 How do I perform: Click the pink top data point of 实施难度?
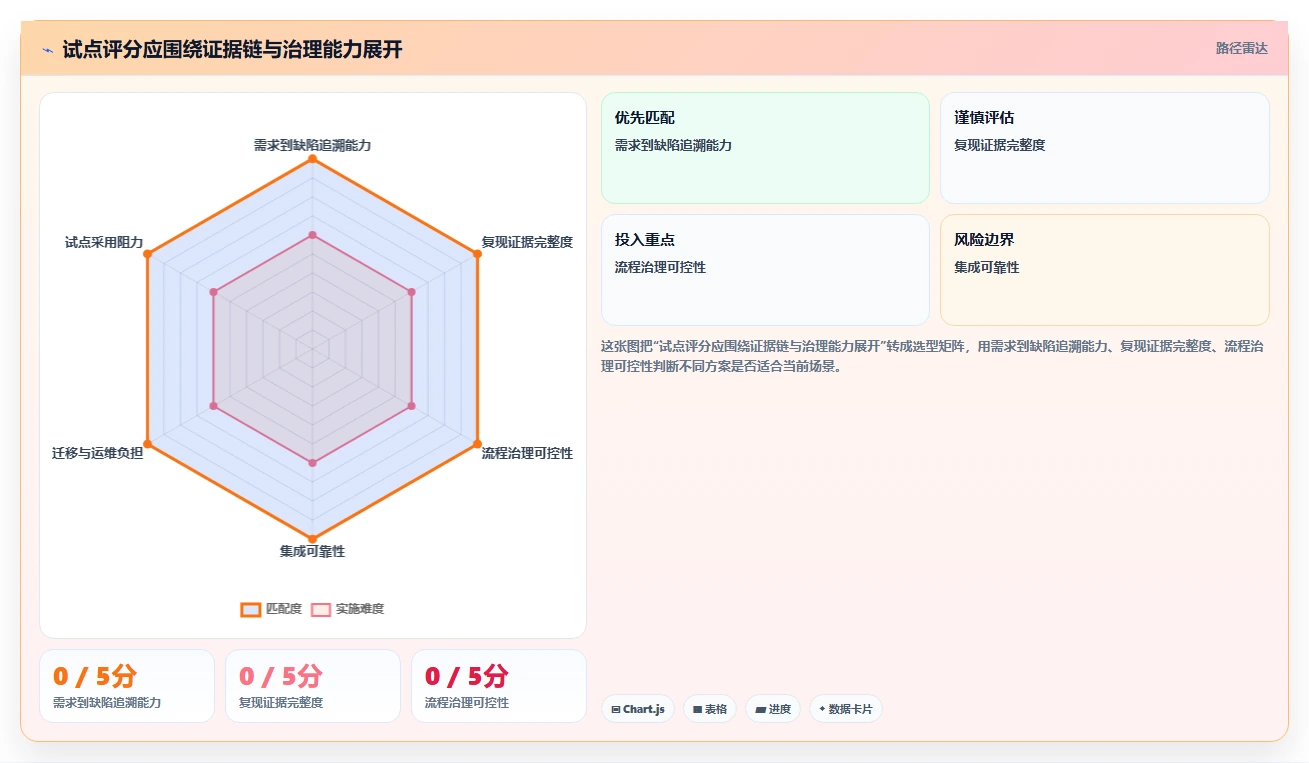click(312, 235)
